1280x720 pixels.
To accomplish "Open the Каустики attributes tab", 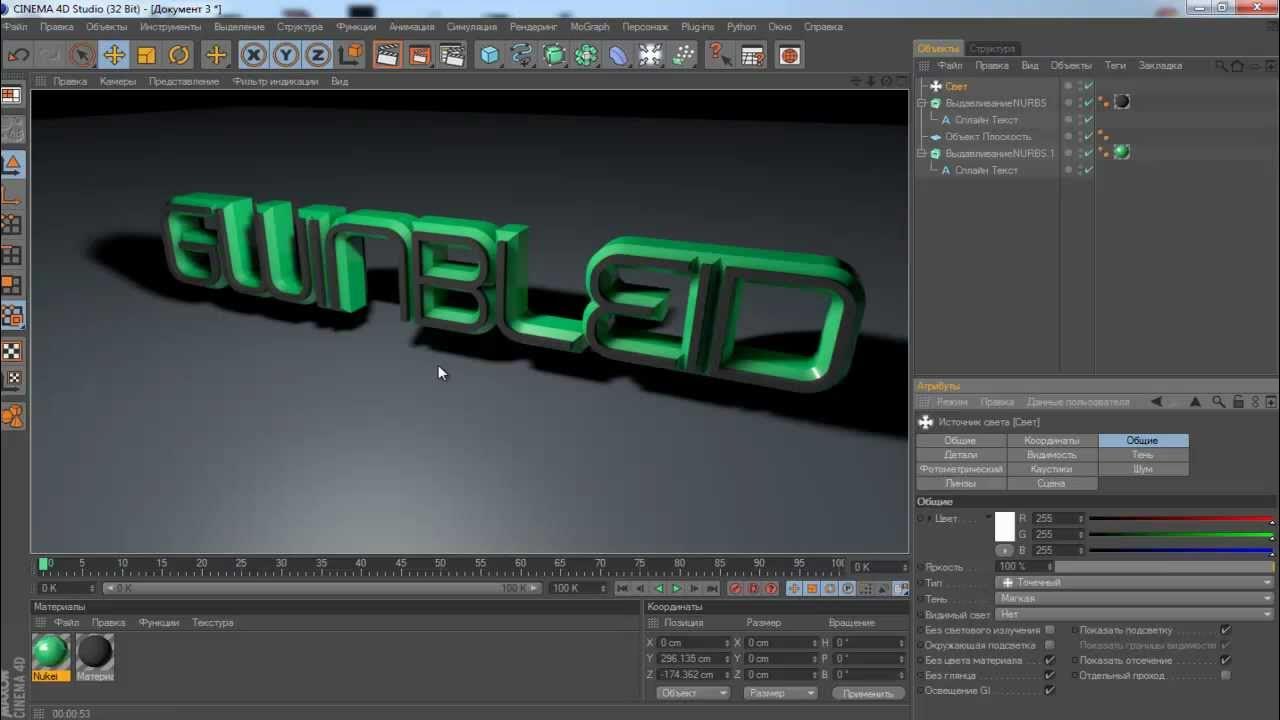I will click(x=1052, y=469).
